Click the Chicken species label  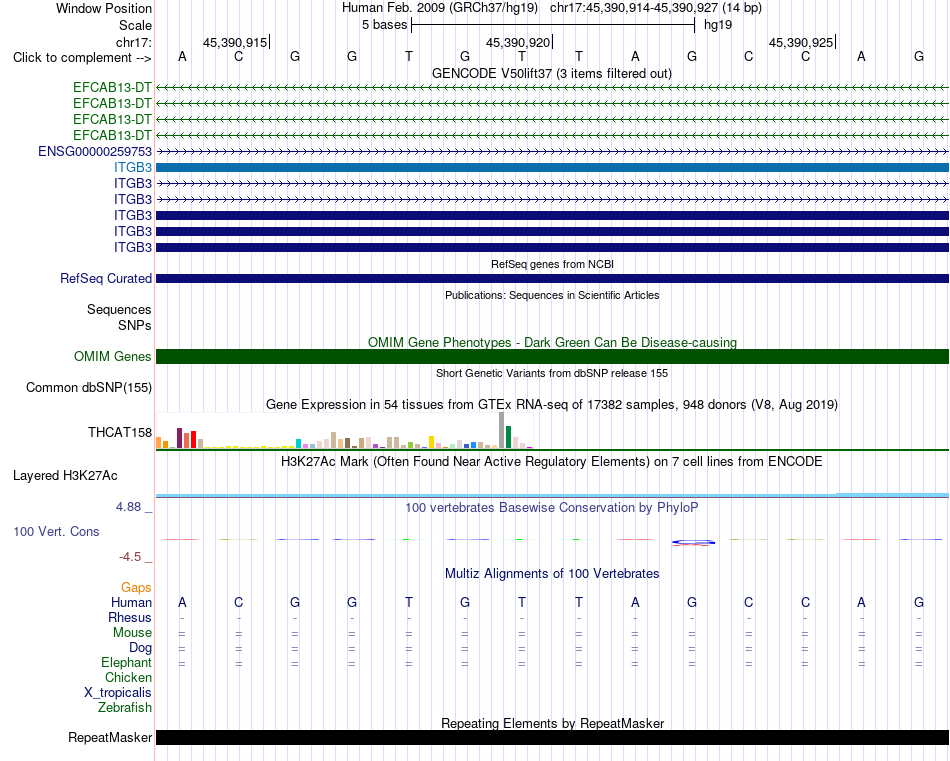128,677
